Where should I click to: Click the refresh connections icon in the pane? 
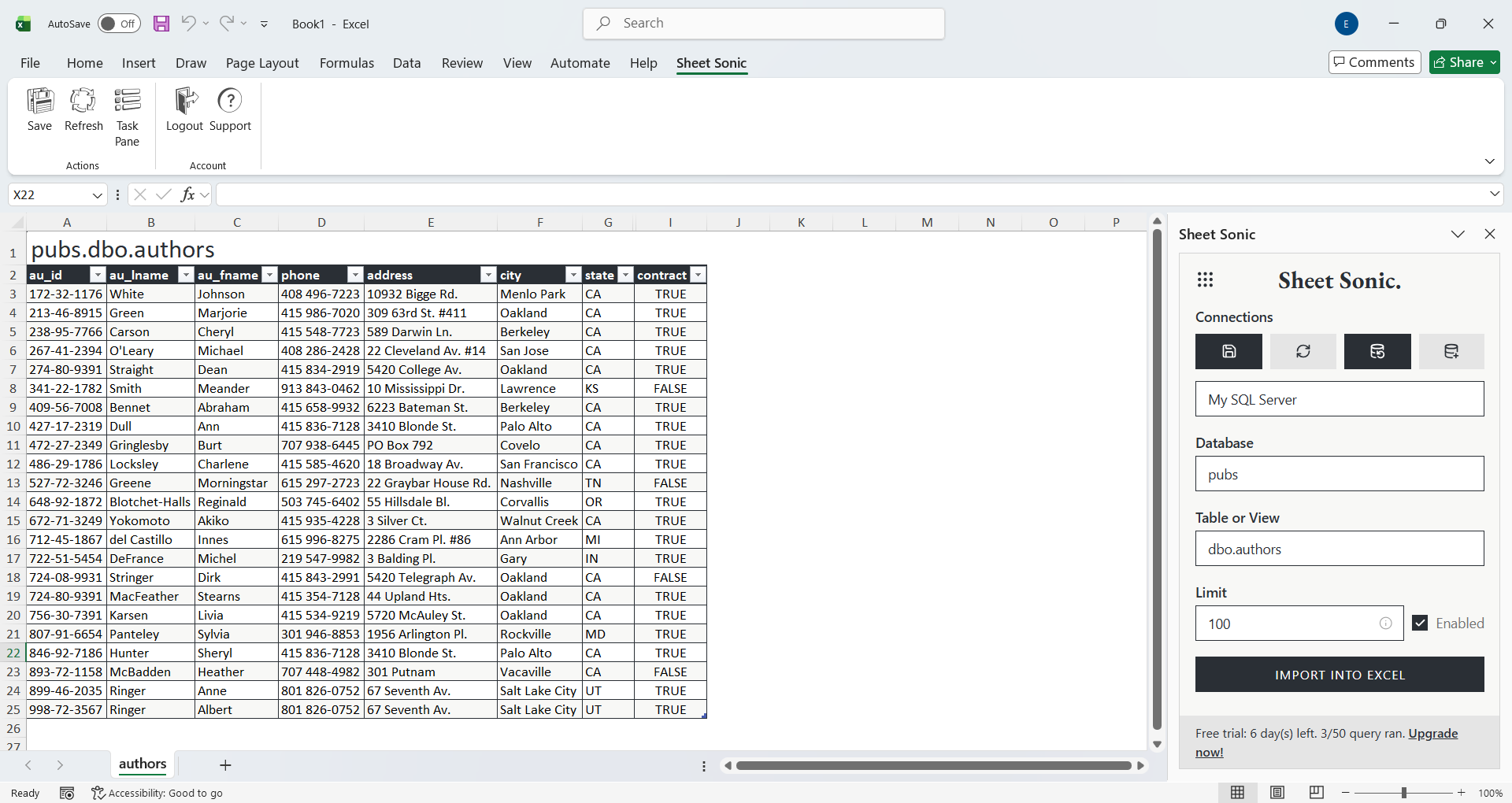point(1303,351)
